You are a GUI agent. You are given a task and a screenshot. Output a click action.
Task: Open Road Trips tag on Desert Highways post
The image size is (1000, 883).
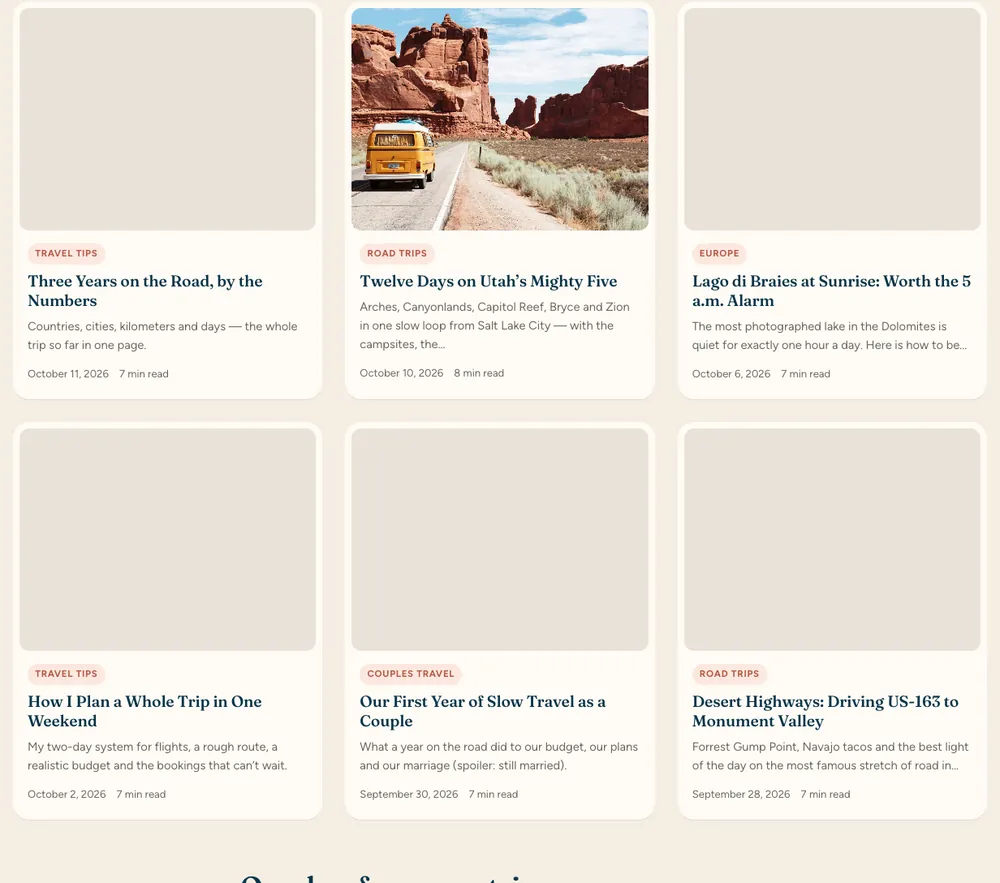coord(729,673)
